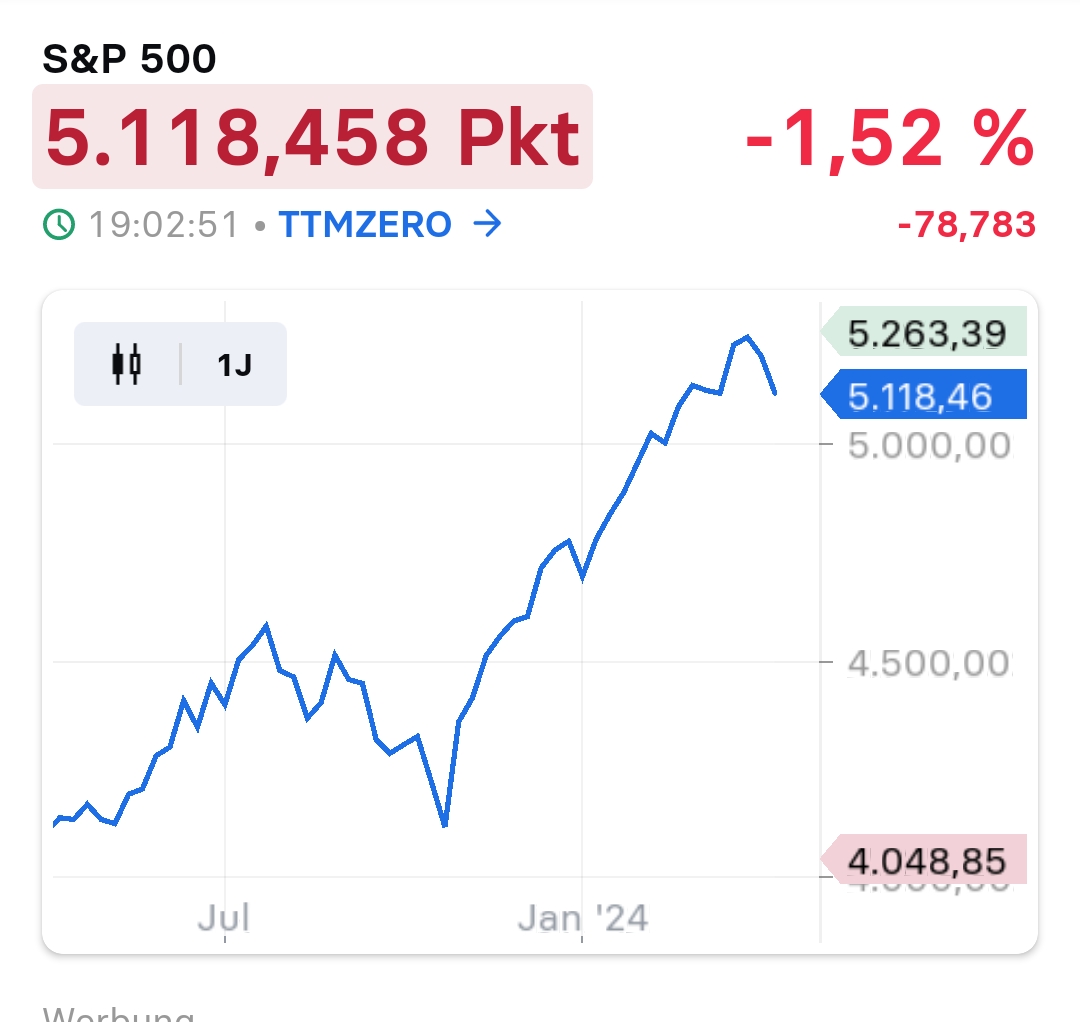Click the candlestick chart type icon

(x=127, y=364)
